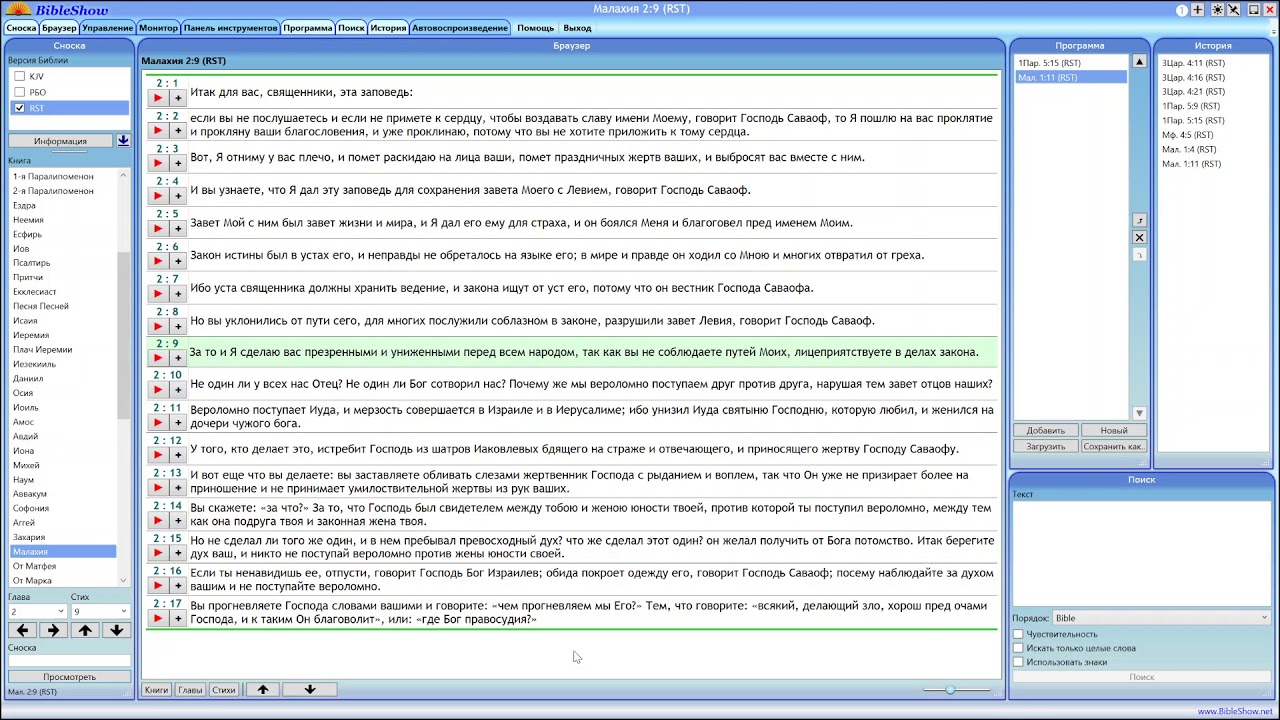Click into the Сноска input field
Screen dimensions: 1280x720
(x=69, y=661)
